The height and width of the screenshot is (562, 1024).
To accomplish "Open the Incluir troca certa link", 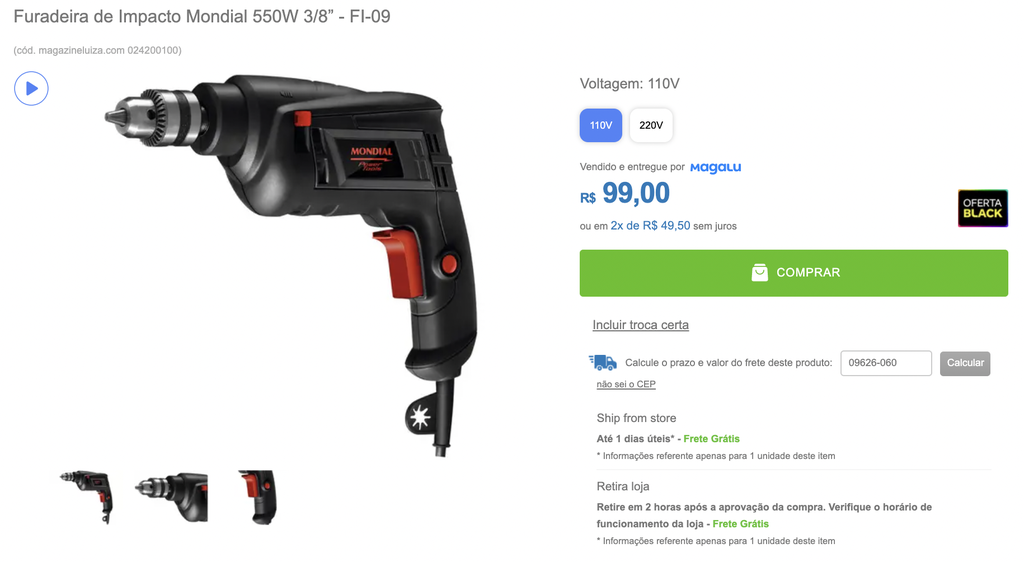I will [x=641, y=324].
